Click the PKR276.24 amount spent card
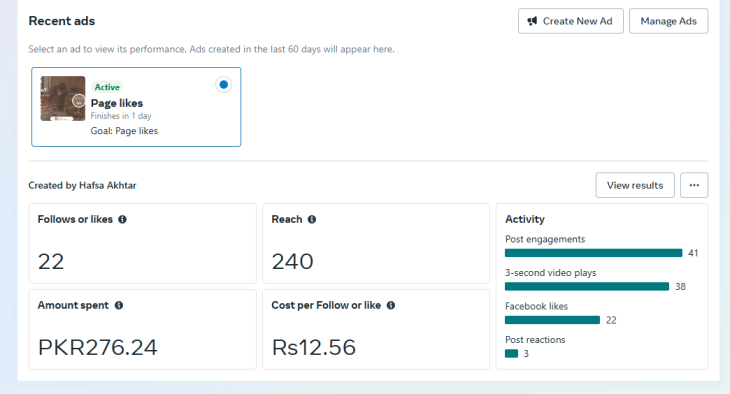730x394 pixels. pos(142,330)
